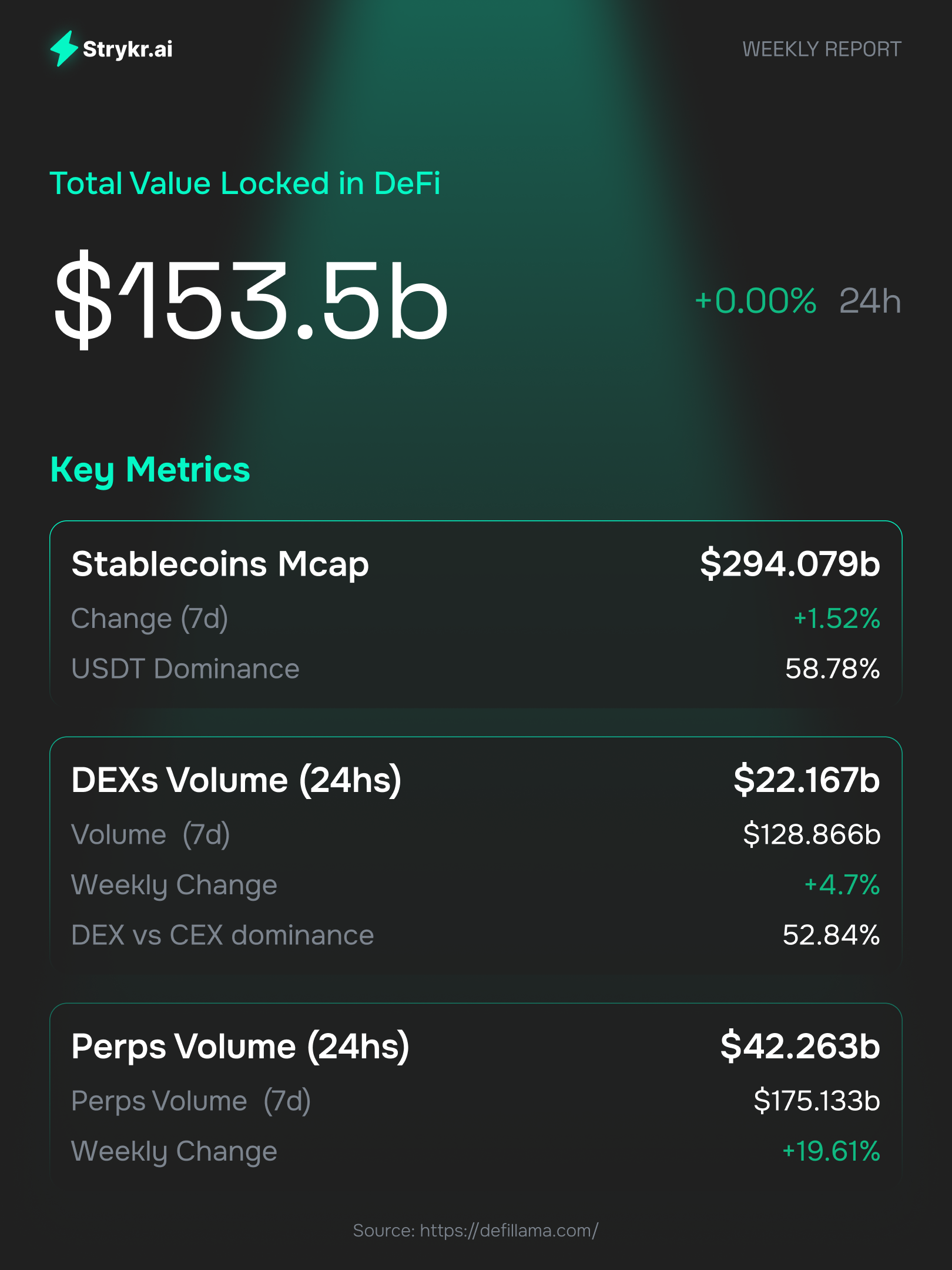Click the $294.079b stablecoins value
Image resolution: width=952 pixels, height=1270 pixels.
[x=790, y=564]
